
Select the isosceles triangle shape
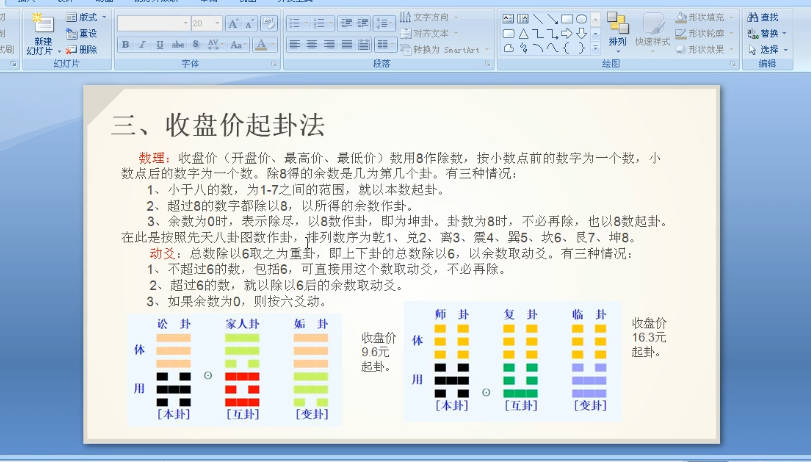[x=522, y=32]
